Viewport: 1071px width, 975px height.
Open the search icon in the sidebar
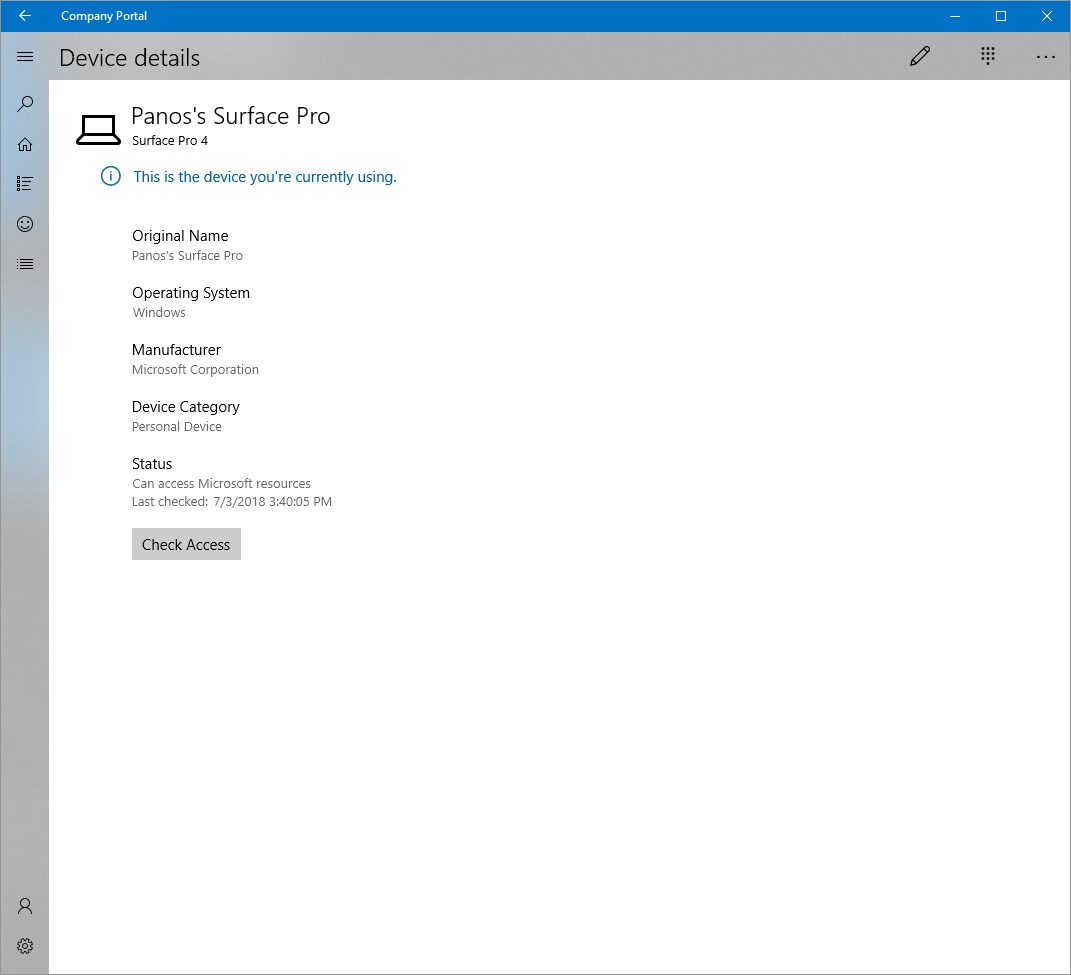tap(25, 103)
